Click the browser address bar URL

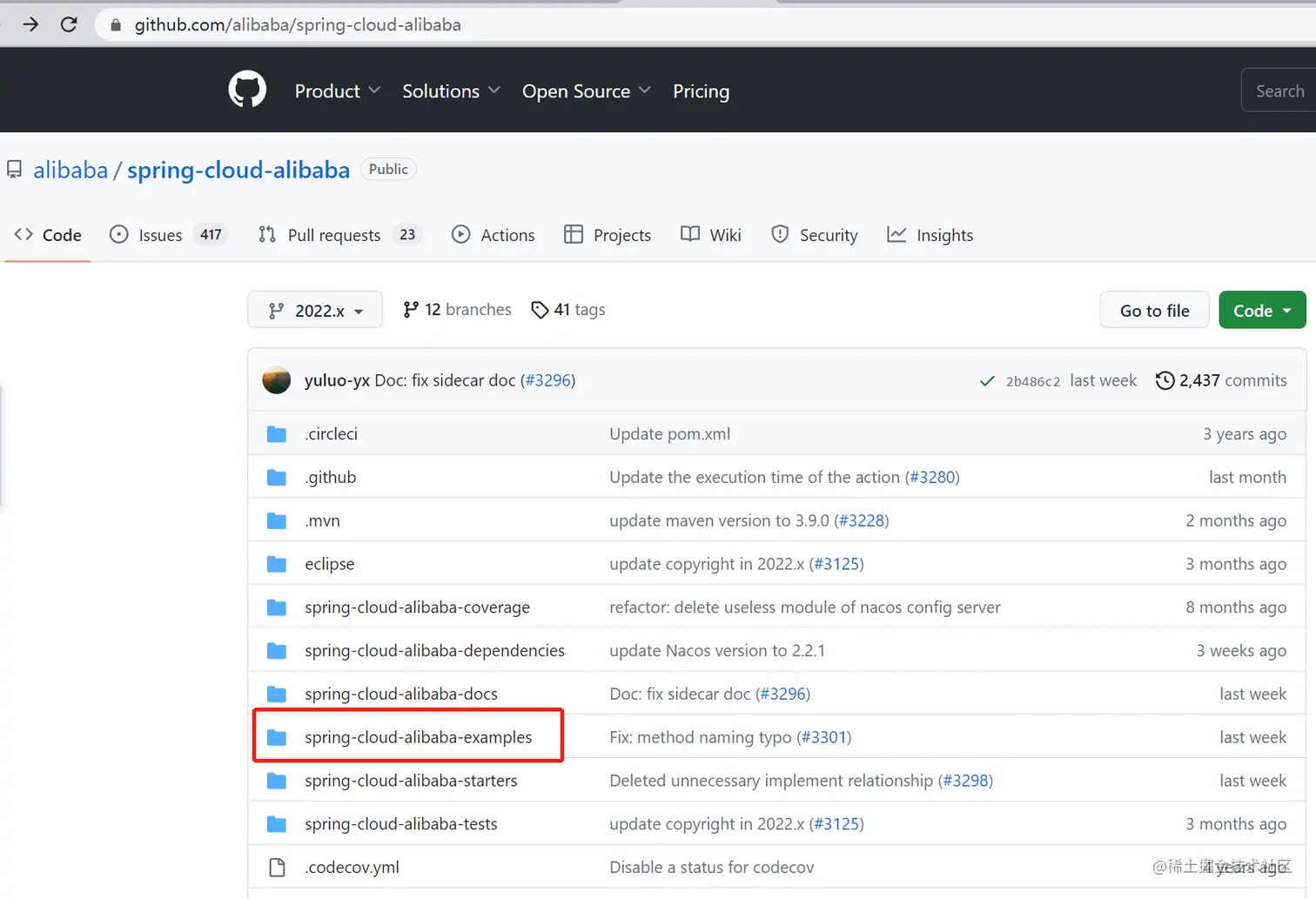point(298,24)
